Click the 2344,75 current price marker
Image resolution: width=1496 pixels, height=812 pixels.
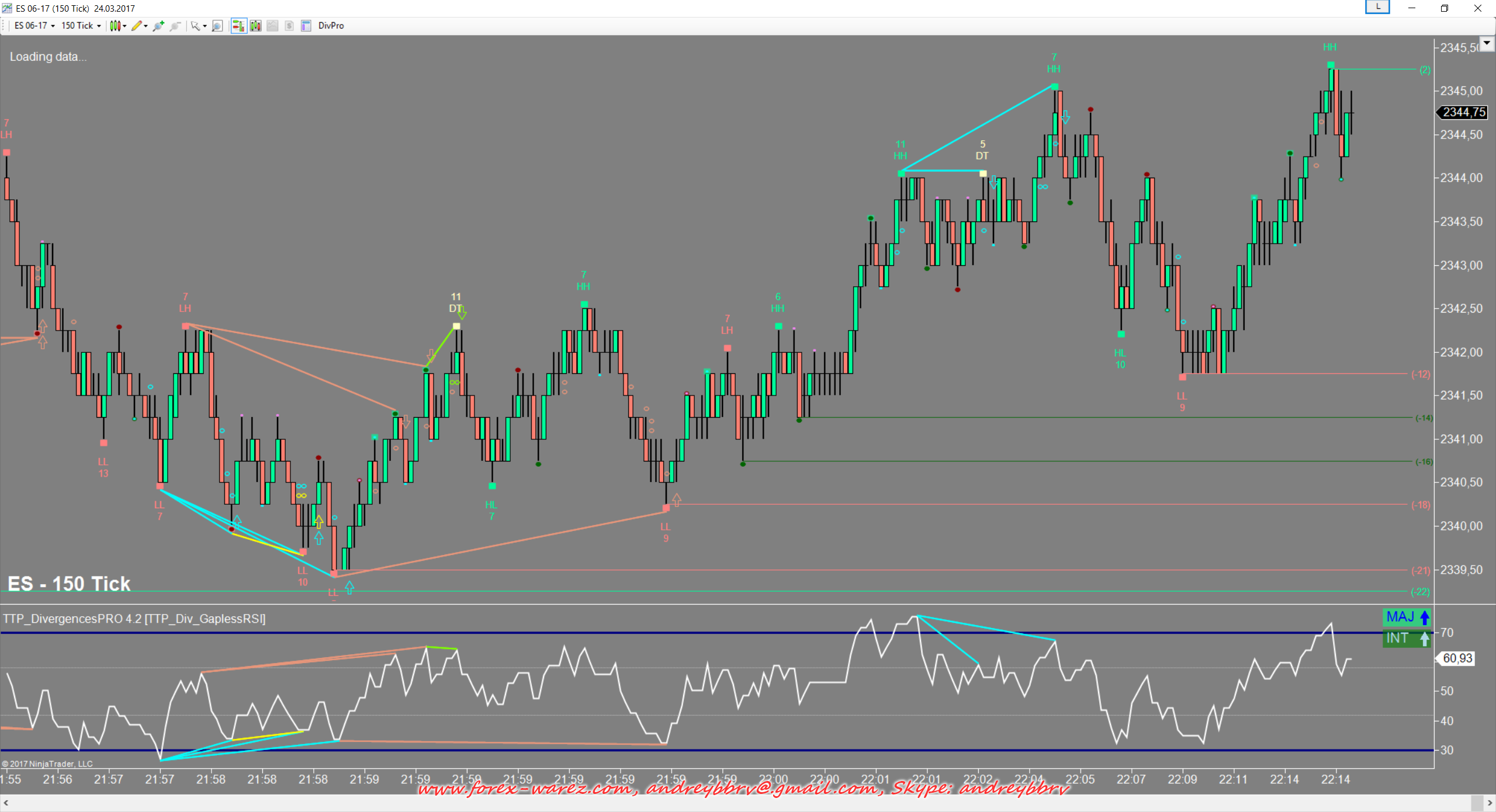(1463, 112)
